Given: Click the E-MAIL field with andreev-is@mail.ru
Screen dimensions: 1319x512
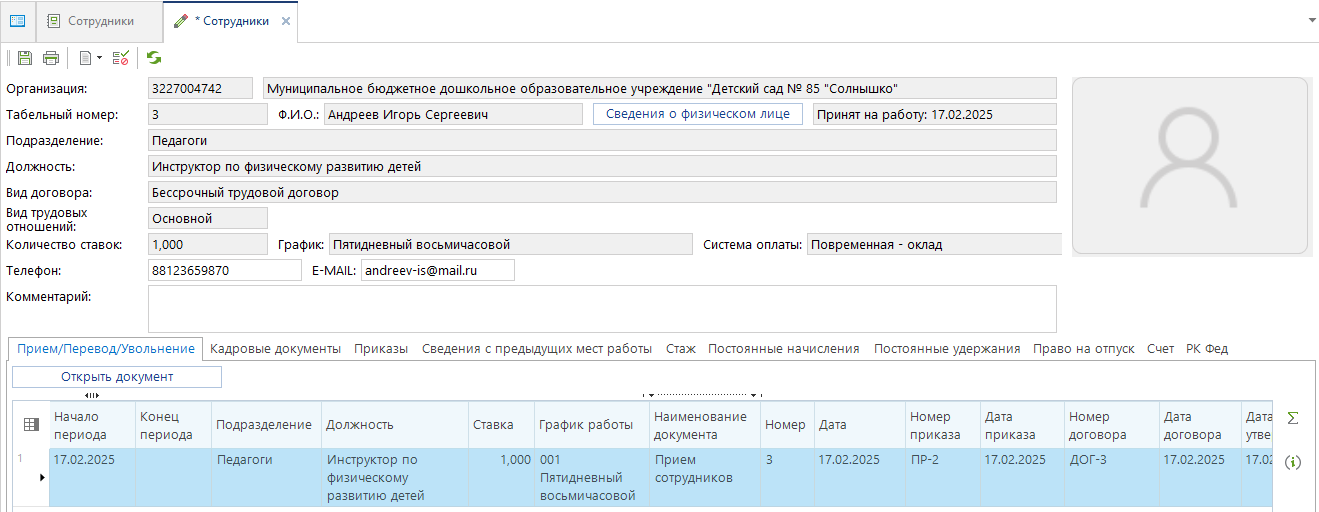Looking at the screenshot, I should tap(437, 271).
